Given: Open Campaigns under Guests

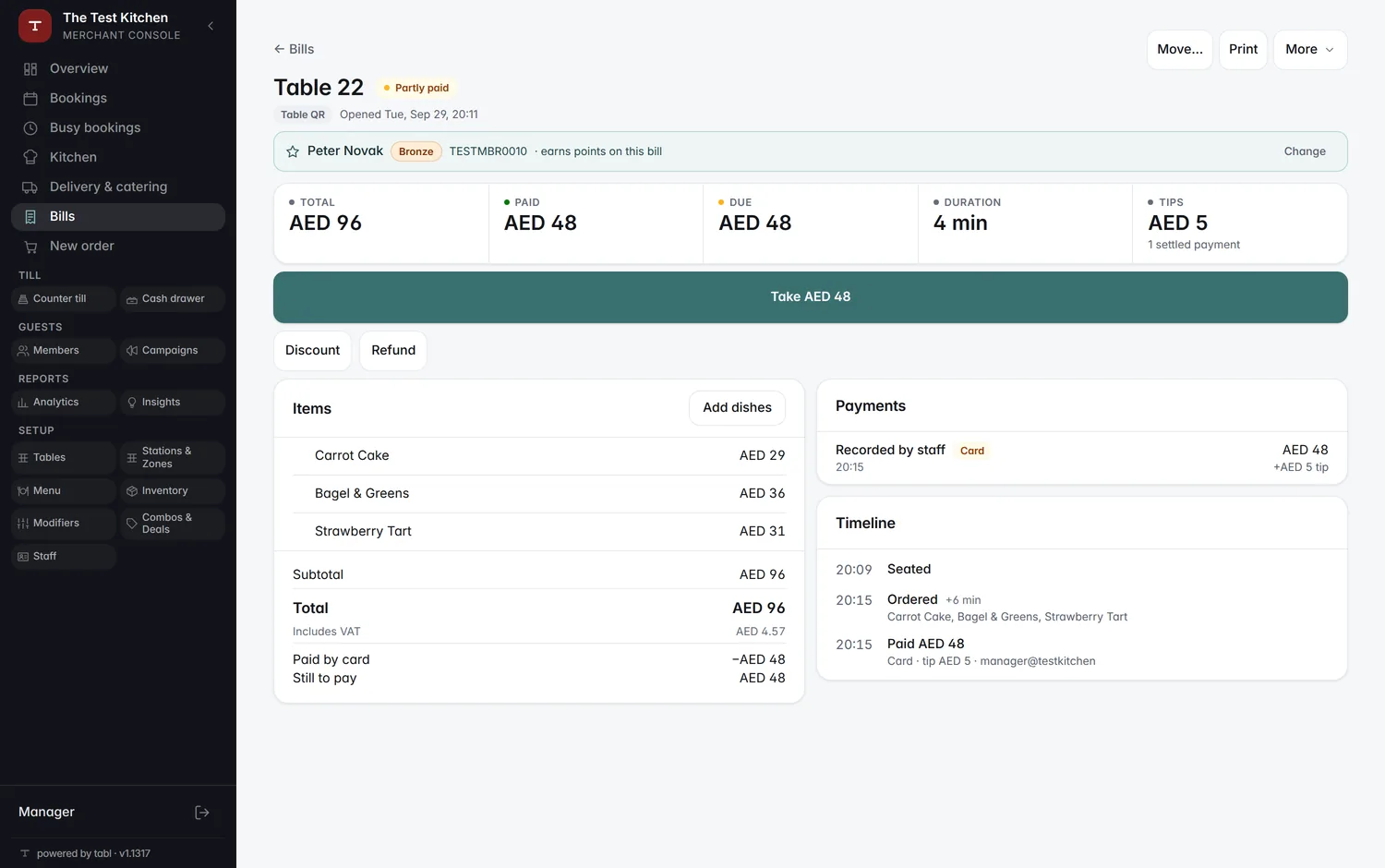Looking at the screenshot, I should [x=173, y=350].
